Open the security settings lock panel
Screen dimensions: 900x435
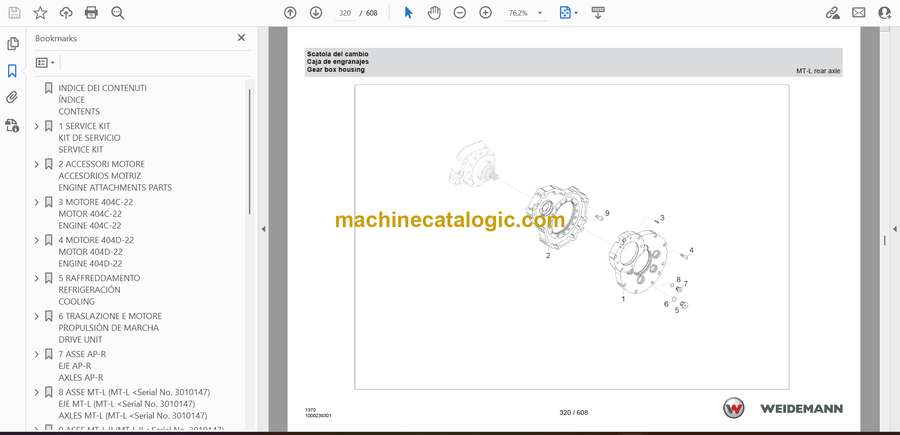coord(12,125)
